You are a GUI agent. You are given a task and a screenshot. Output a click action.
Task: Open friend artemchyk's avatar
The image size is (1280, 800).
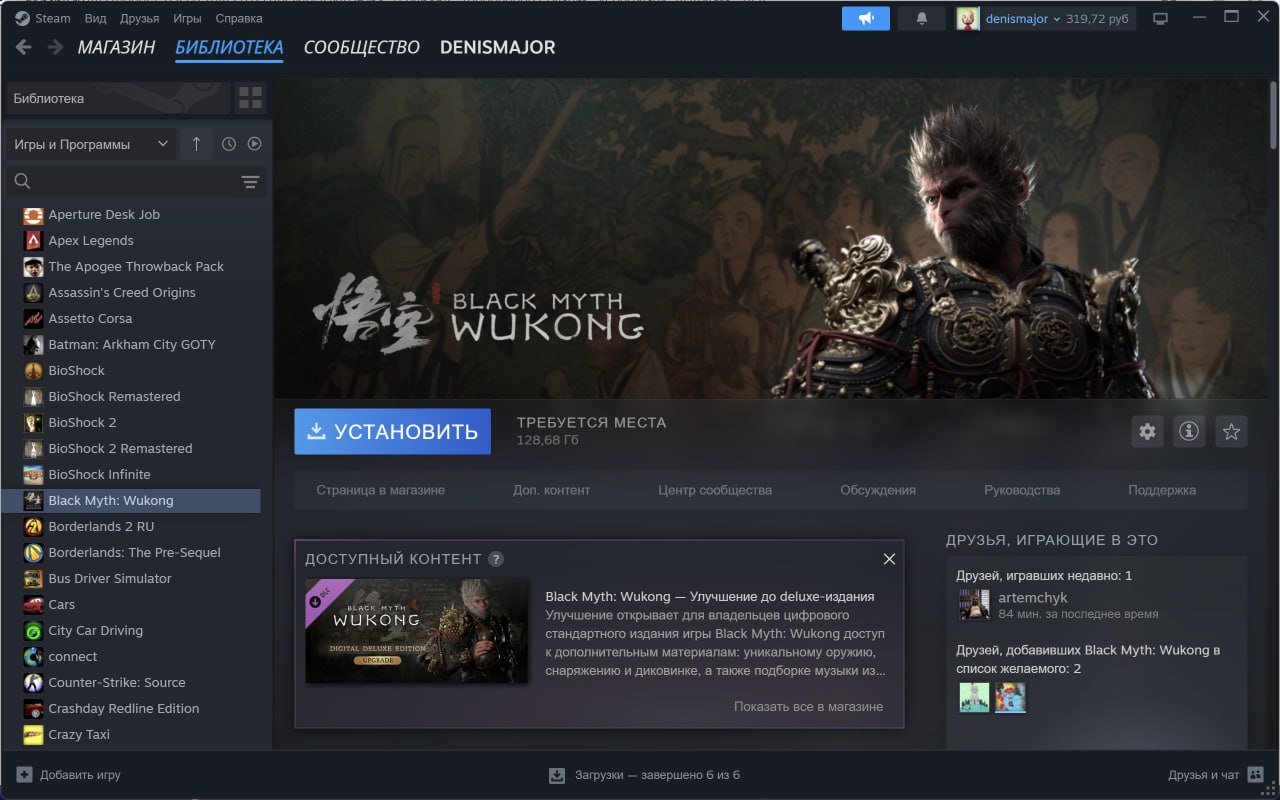tap(974, 604)
